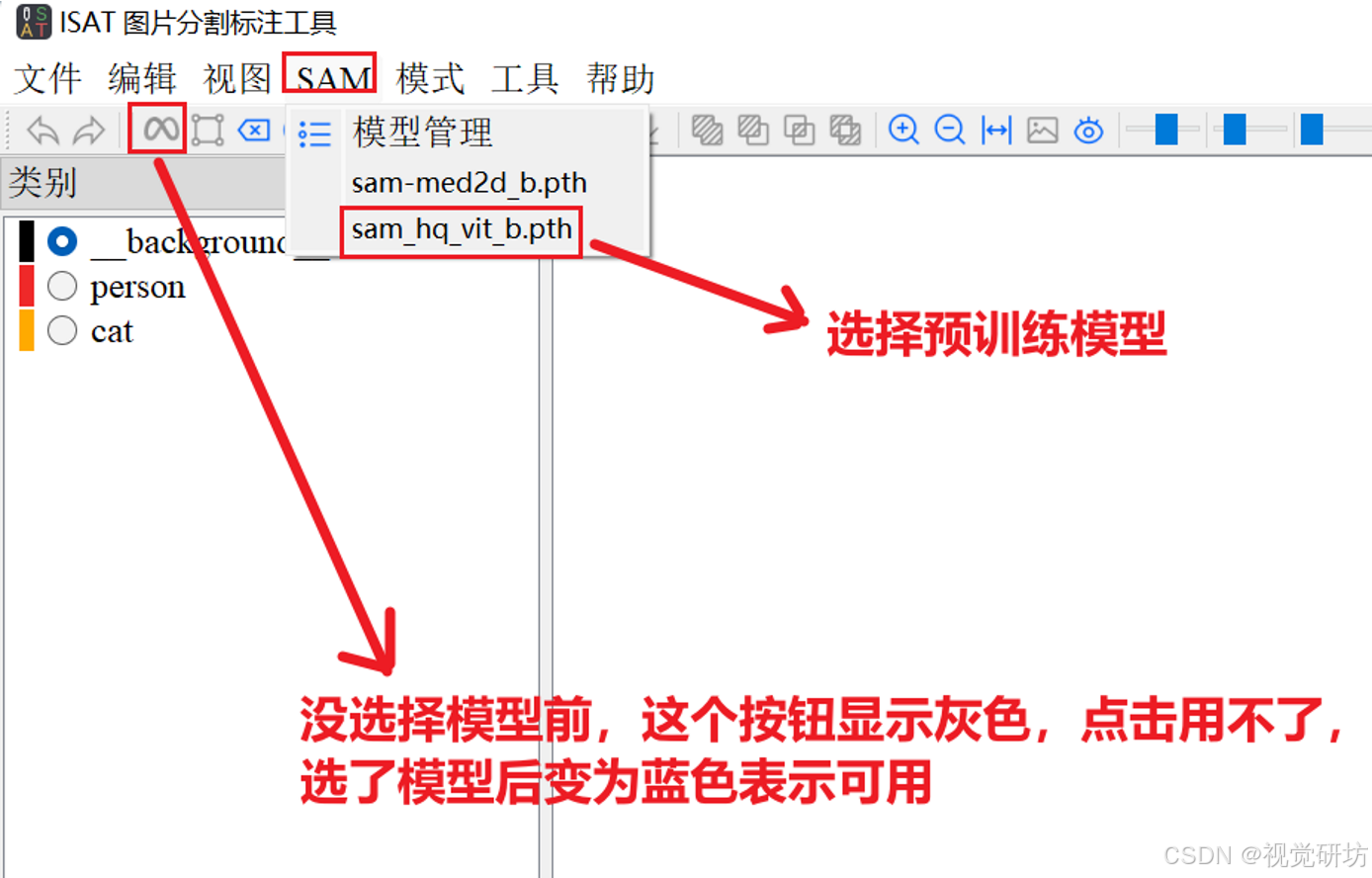Undo with the back arrow icon
Screen dimensions: 1372x878
click(x=43, y=130)
